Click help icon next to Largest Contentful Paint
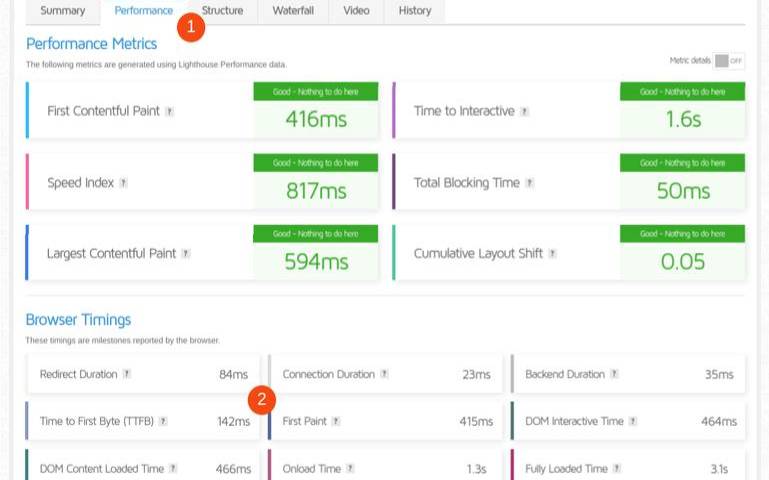 pyautogui.click(x=185, y=254)
